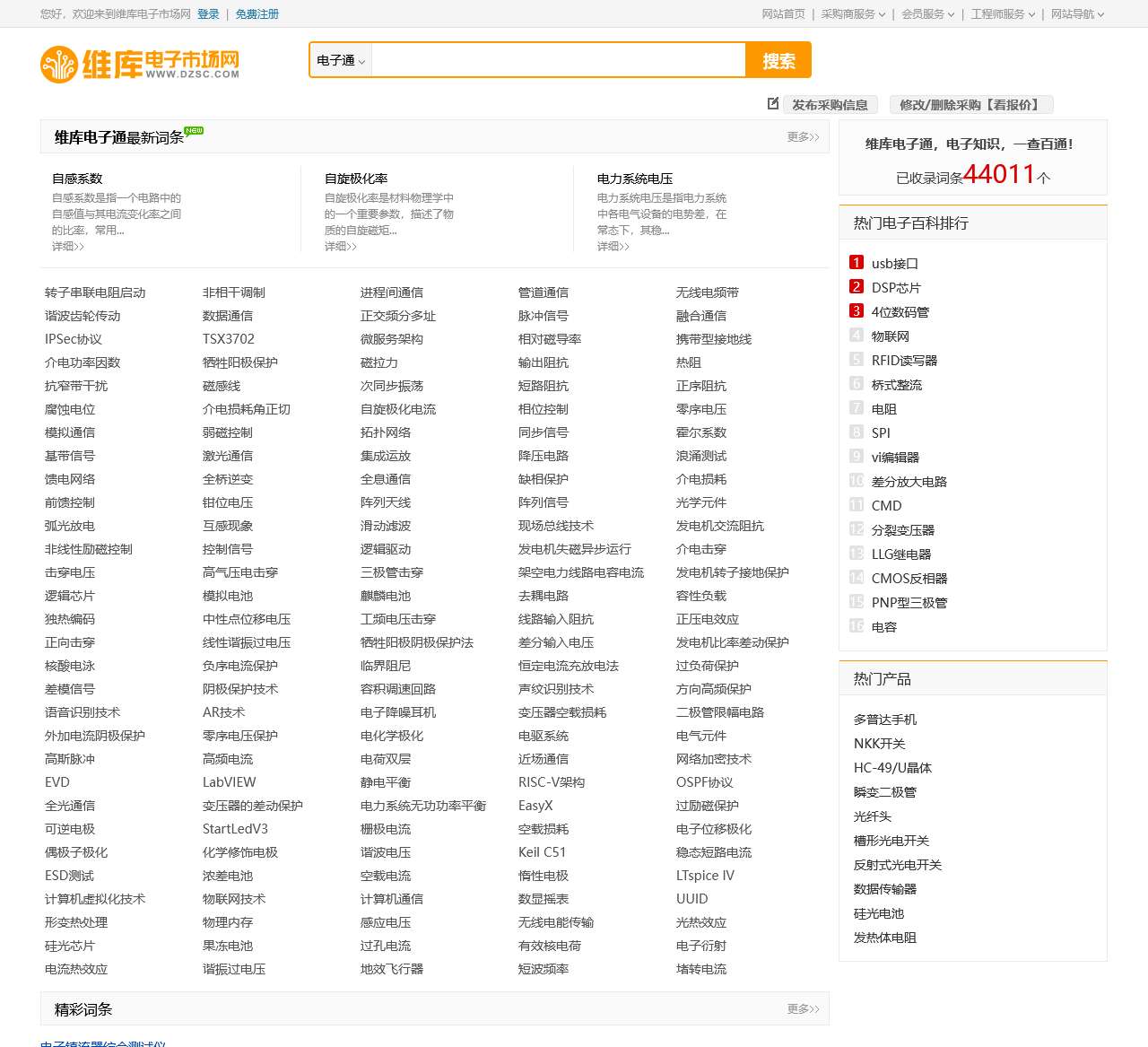Click rank 1 badge beside usb接口

coord(857,263)
